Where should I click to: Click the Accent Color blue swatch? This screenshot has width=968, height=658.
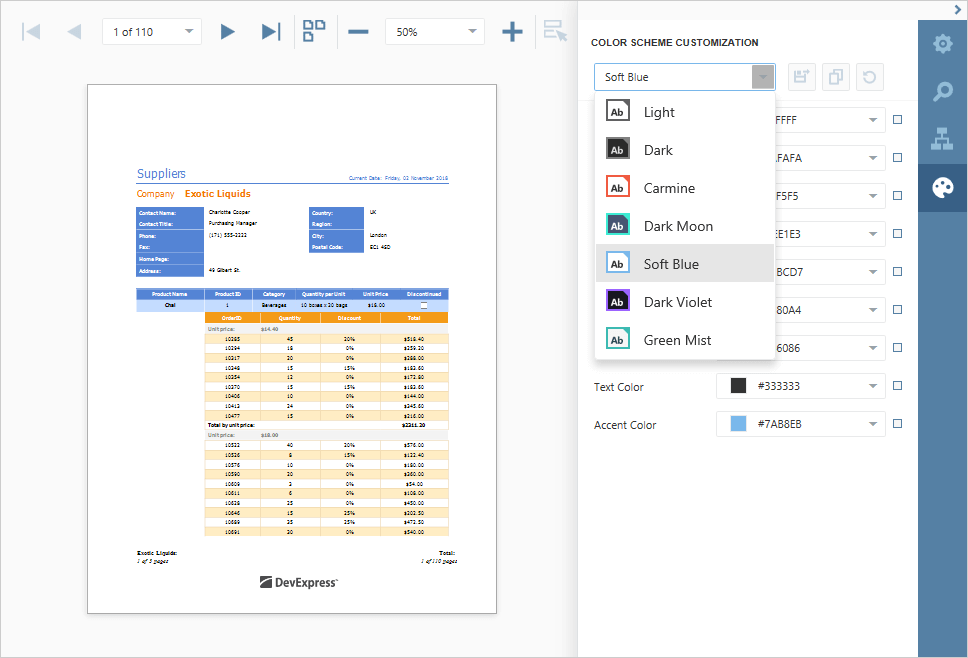click(x=739, y=424)
